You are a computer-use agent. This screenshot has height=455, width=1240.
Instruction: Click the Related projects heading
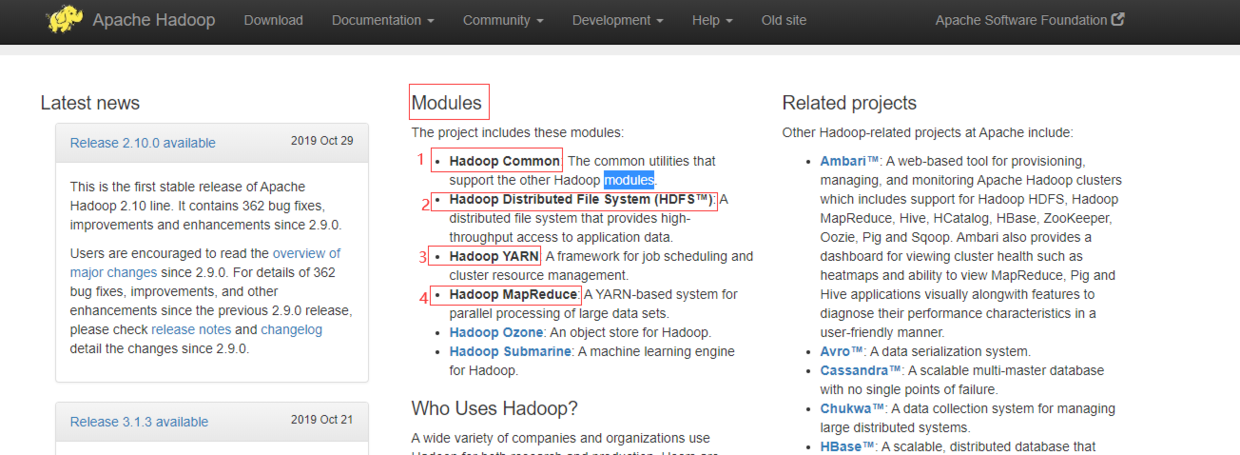849,103
